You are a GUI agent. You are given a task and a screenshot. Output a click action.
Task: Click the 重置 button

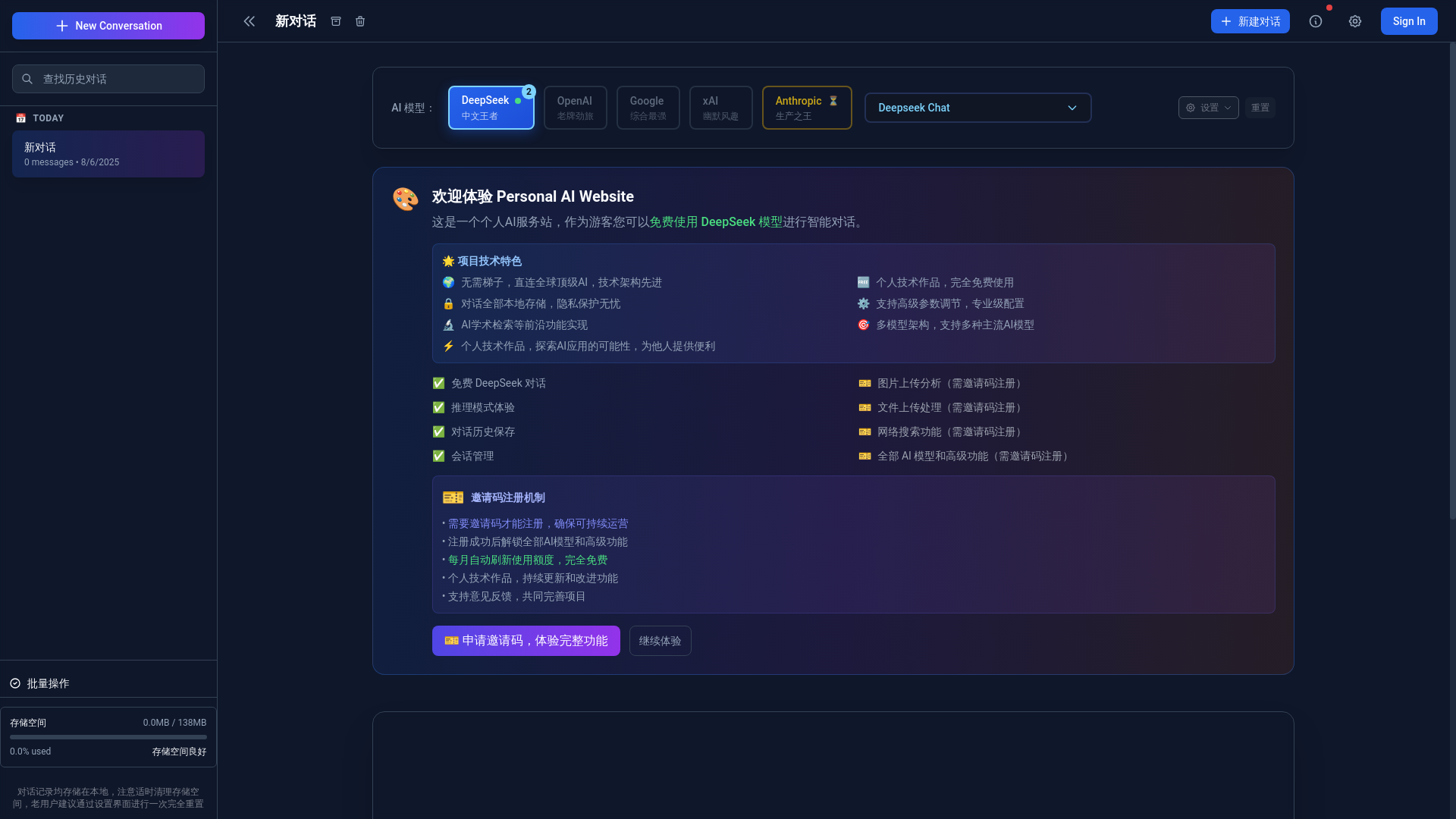tap(1260, 108)
